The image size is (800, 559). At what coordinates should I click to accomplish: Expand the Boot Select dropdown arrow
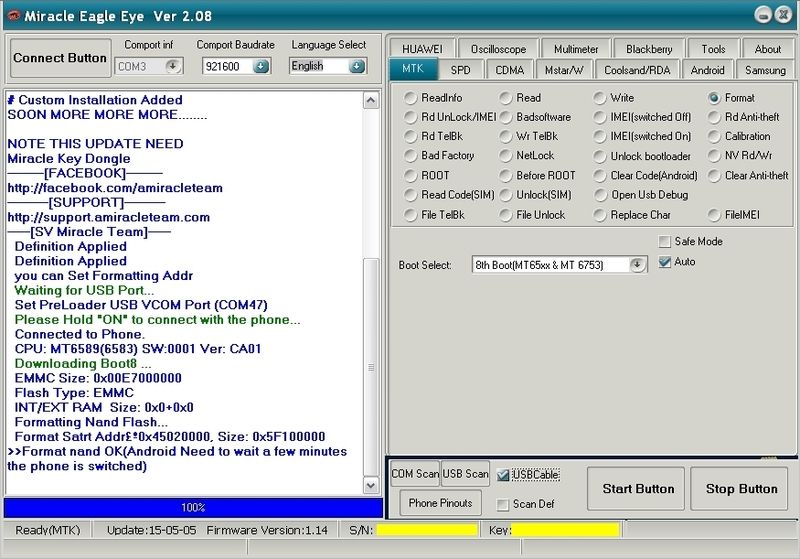(x=637, y=265)
